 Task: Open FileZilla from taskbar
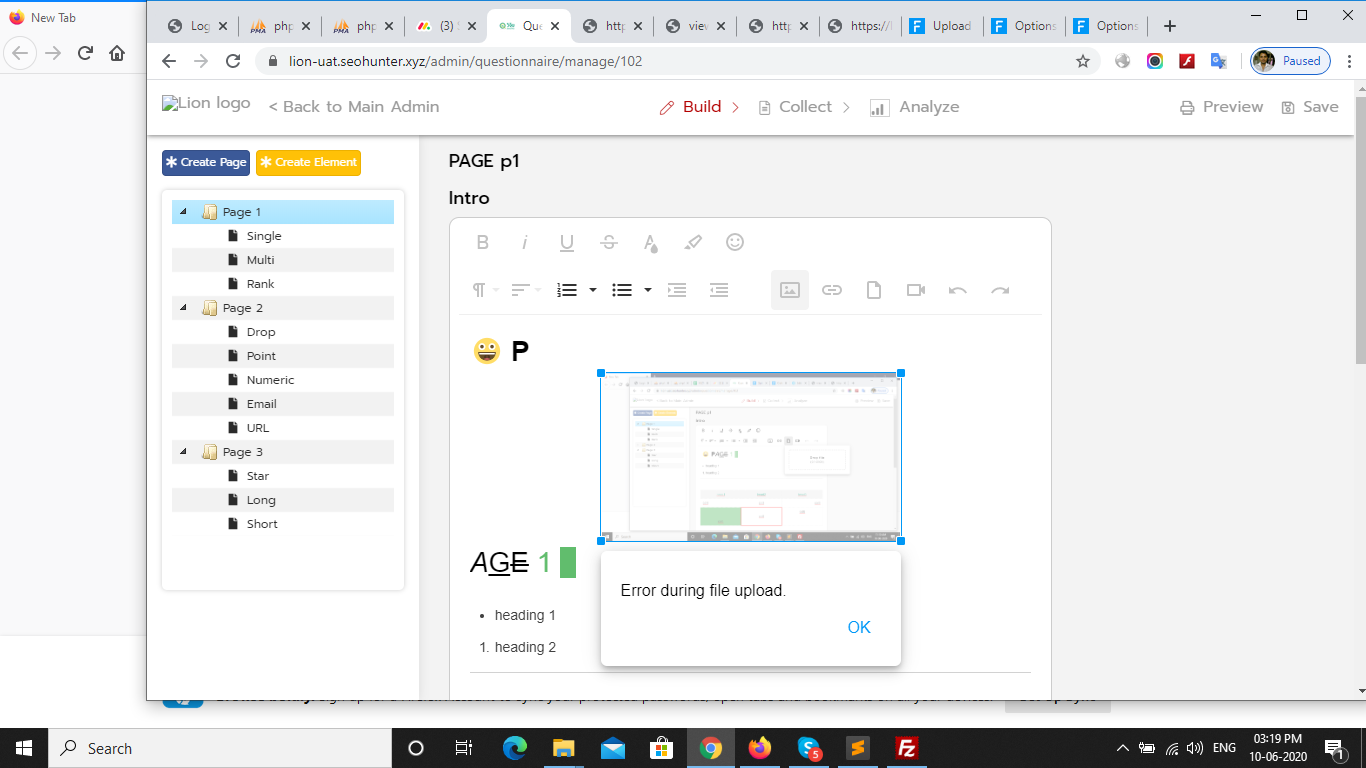point(907,748)
